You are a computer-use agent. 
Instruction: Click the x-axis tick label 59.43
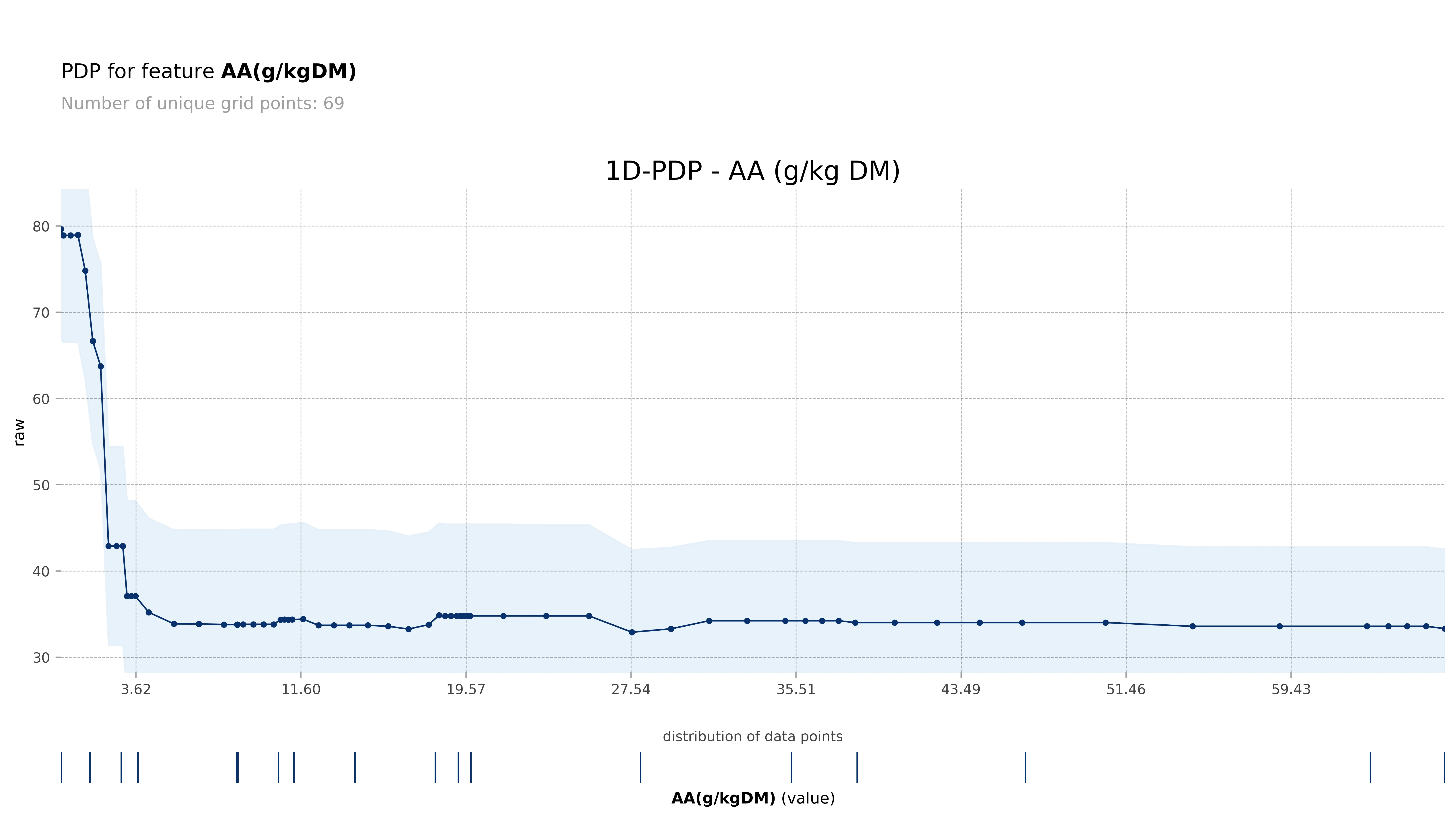(1291, 690)
